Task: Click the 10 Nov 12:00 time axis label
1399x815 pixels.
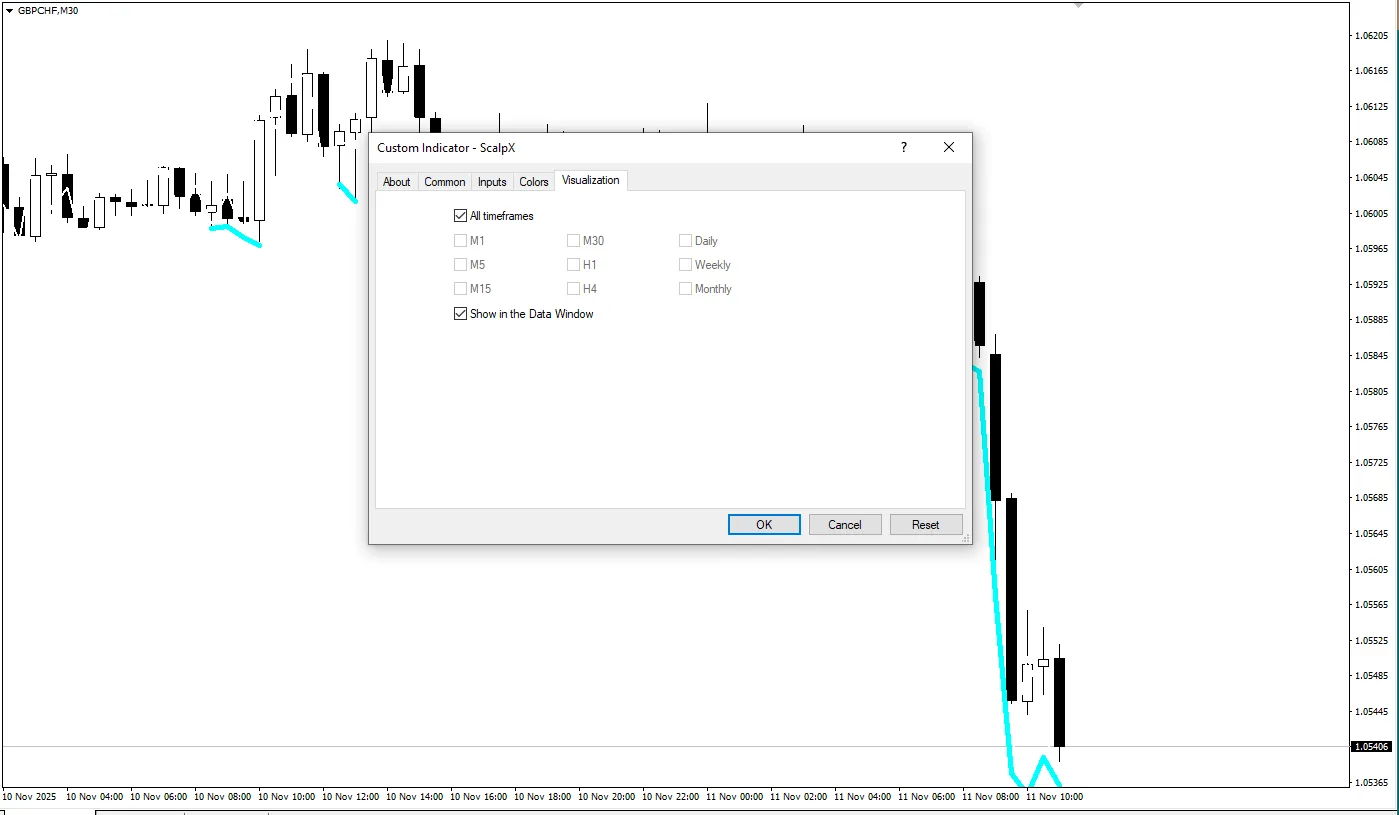Action: [x=350, y=797]
